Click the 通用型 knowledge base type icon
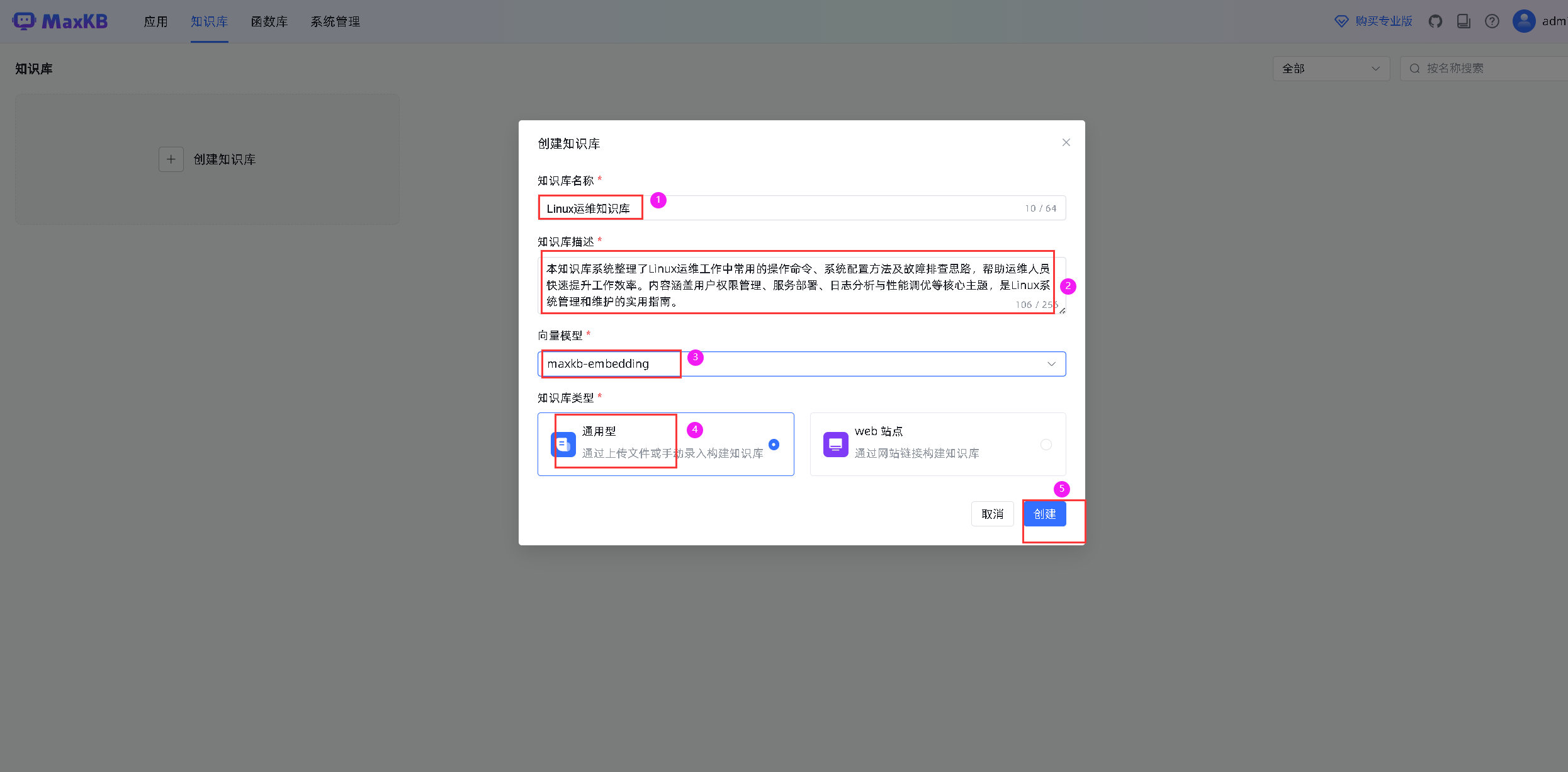Image resolution: width=1568 pixels, height=772 pixels. click(563, 444)
